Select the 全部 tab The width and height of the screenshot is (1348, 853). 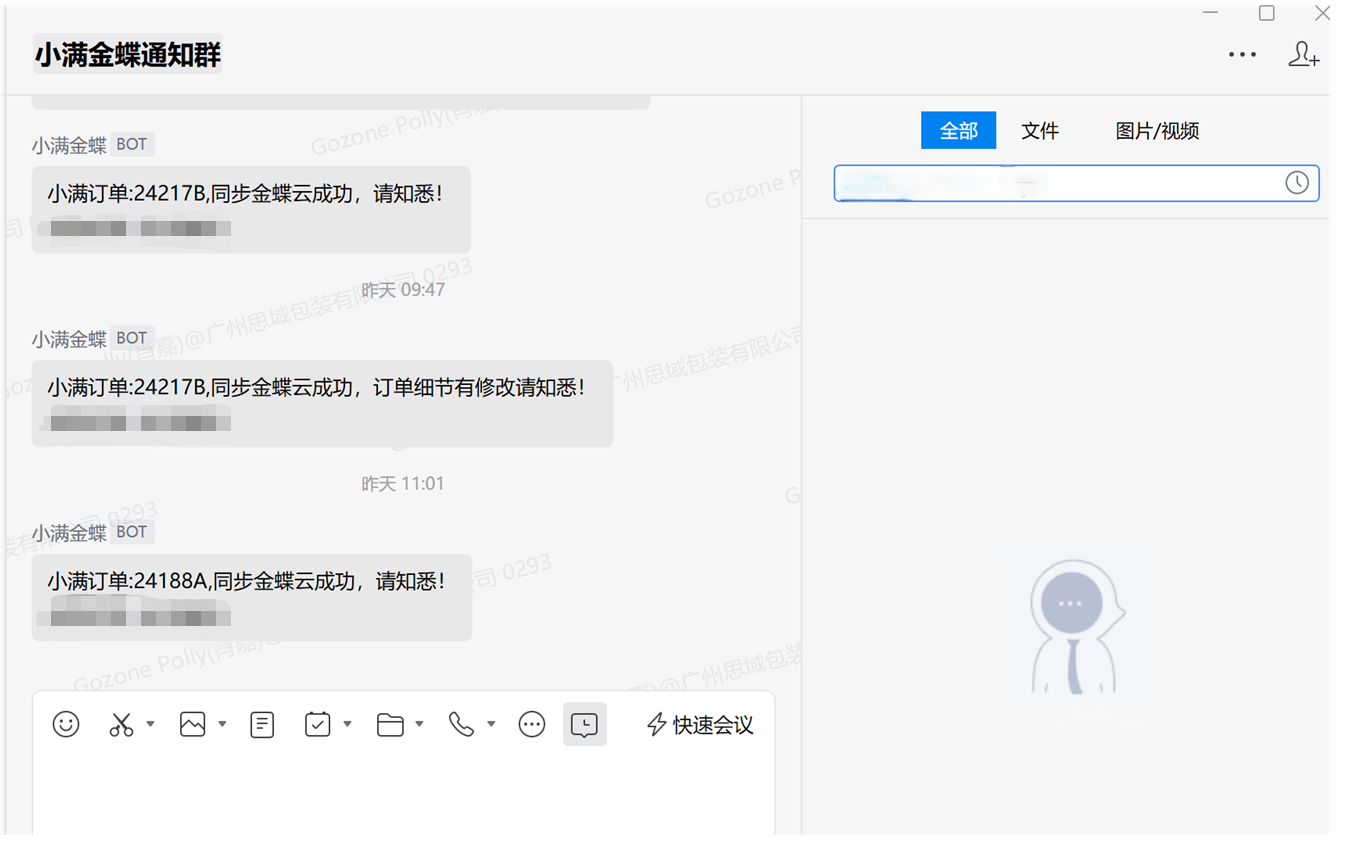point(958,131)
